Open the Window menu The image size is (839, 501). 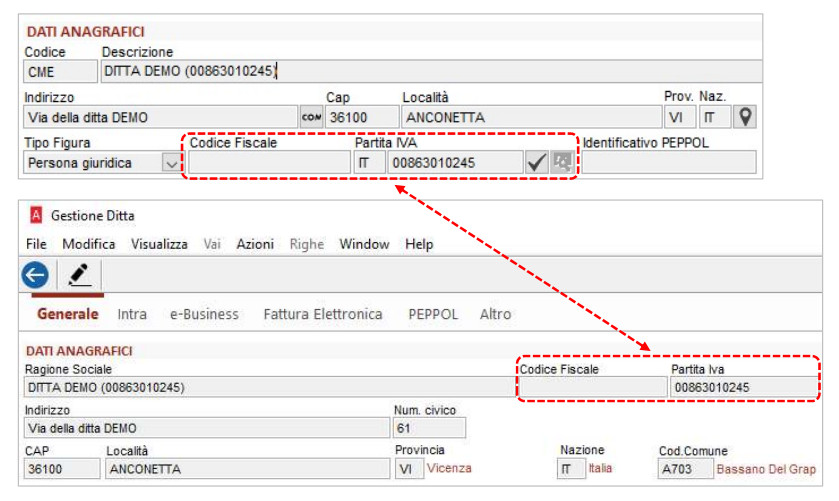point(364,244)
